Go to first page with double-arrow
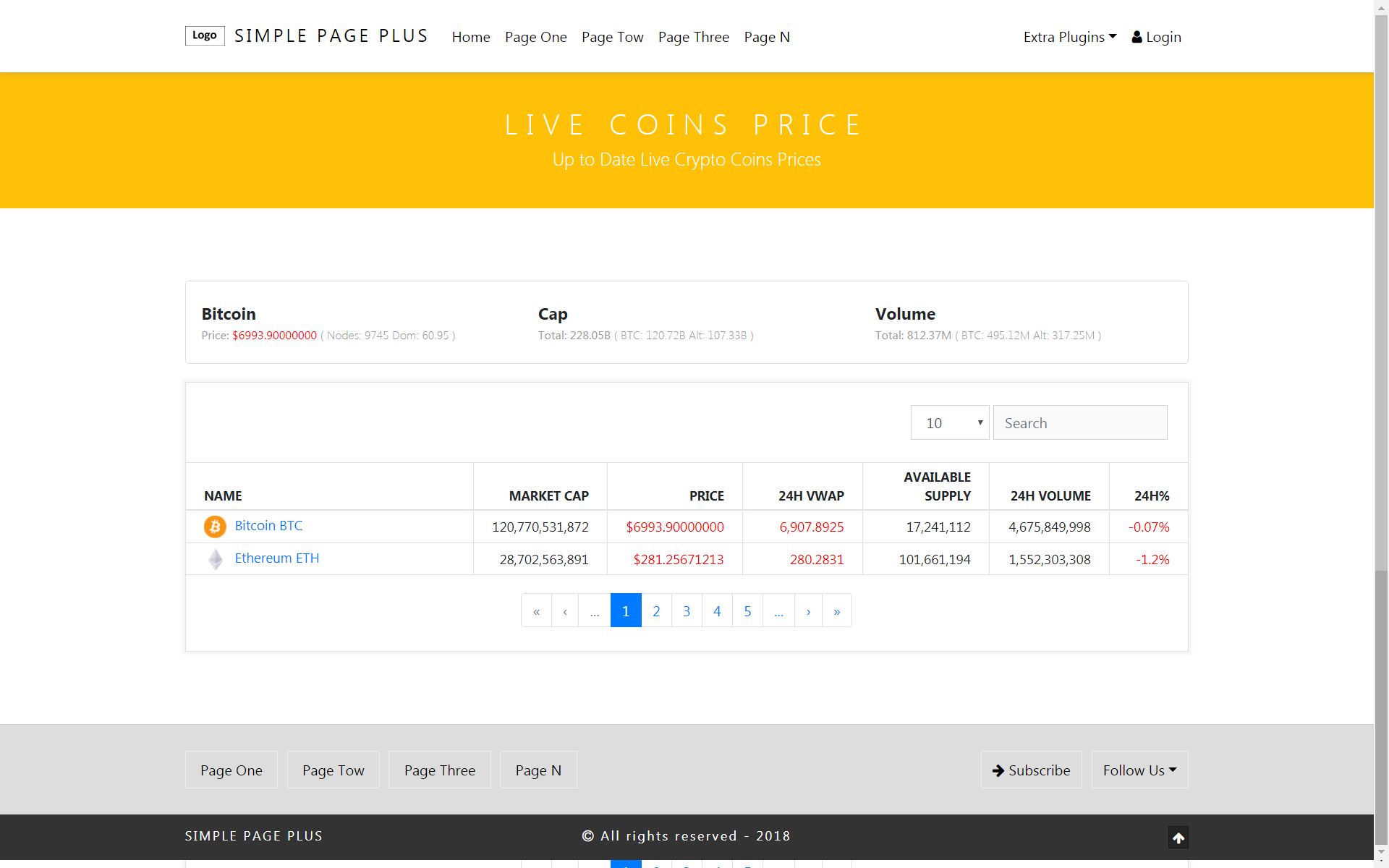The image size is (1389, 868). click(536, 611)
